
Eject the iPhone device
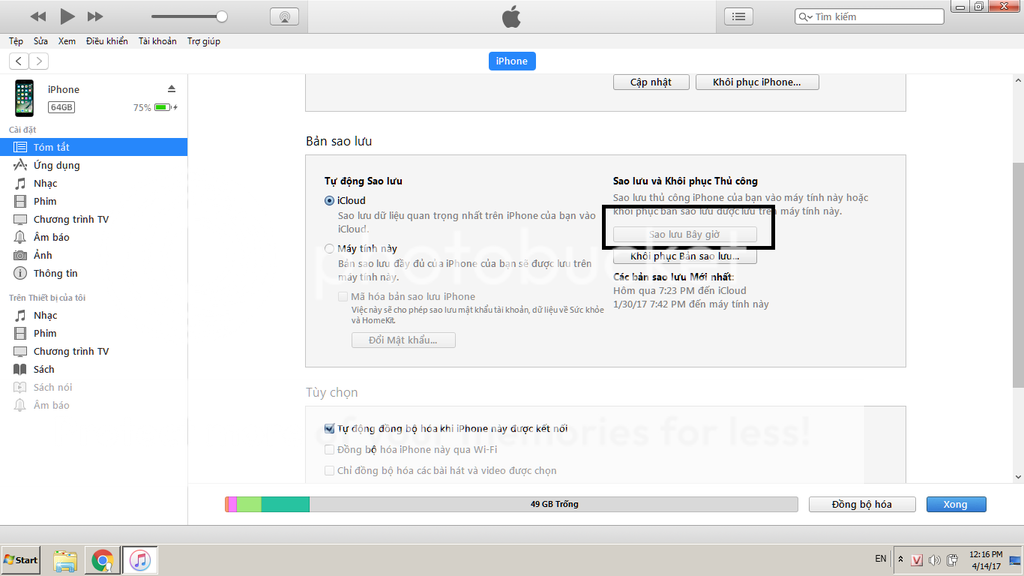click(x=171, y=89)
